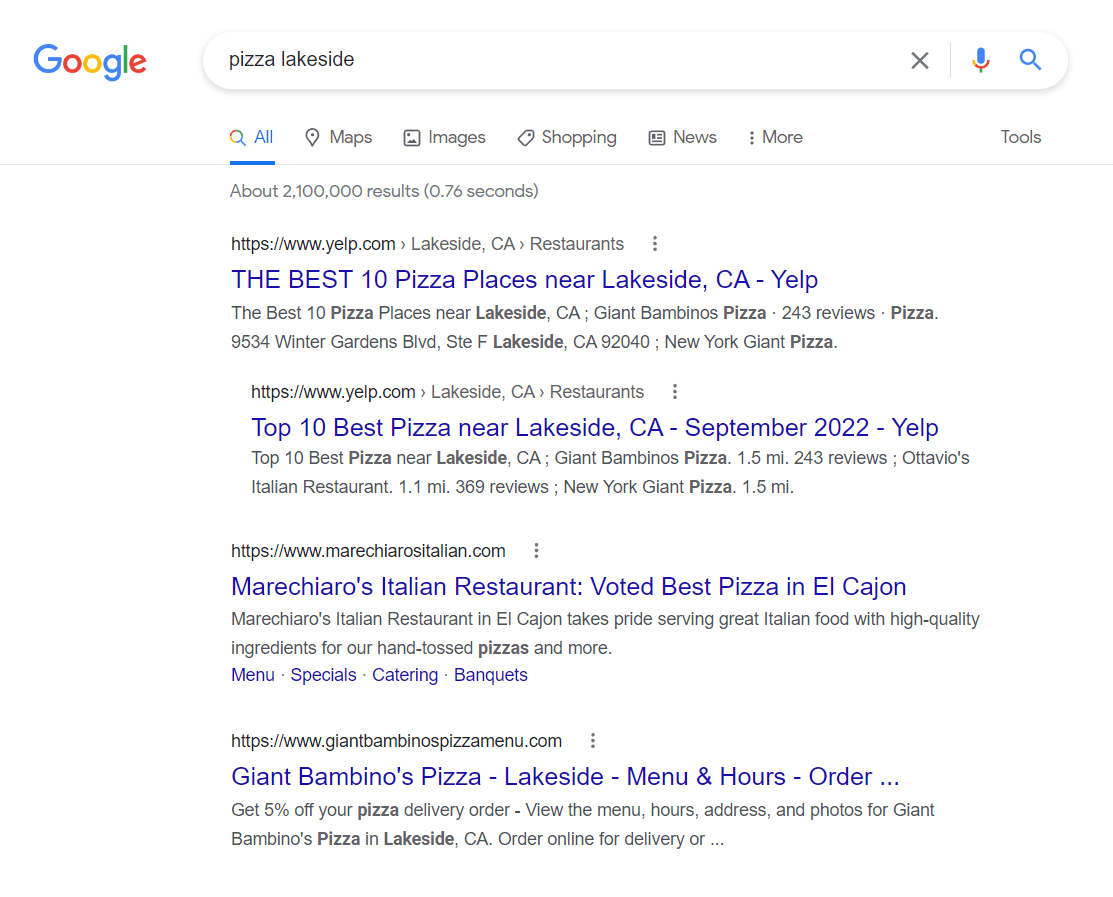Switch to the Images tab
The image size is (1113, 897).
444,137
